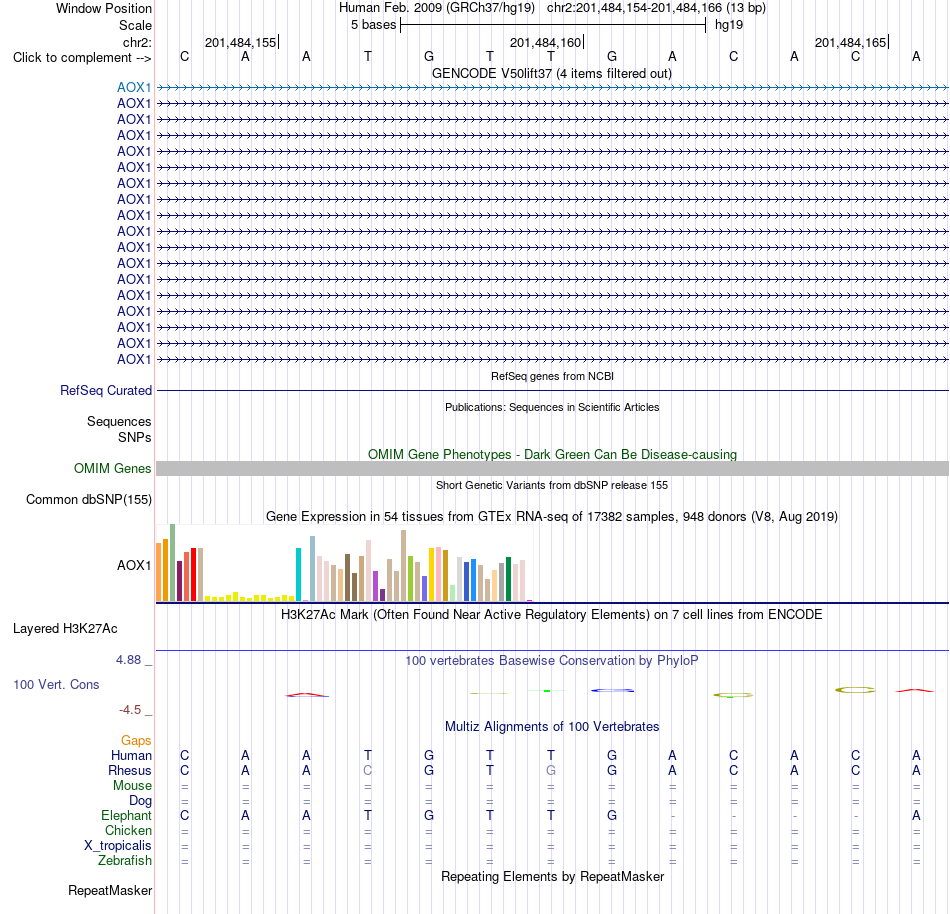Select the Zebrafish alignment row label
Screen dimensions: 950x914
point(125,861)
